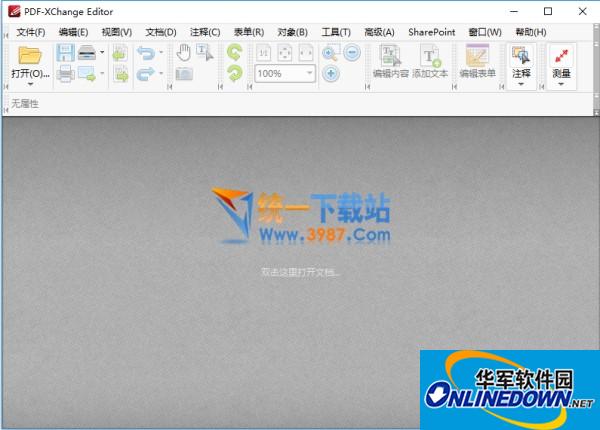Click the Save floppy disk icon
This screenshot has width=600, height=430.
click(65, 52)
